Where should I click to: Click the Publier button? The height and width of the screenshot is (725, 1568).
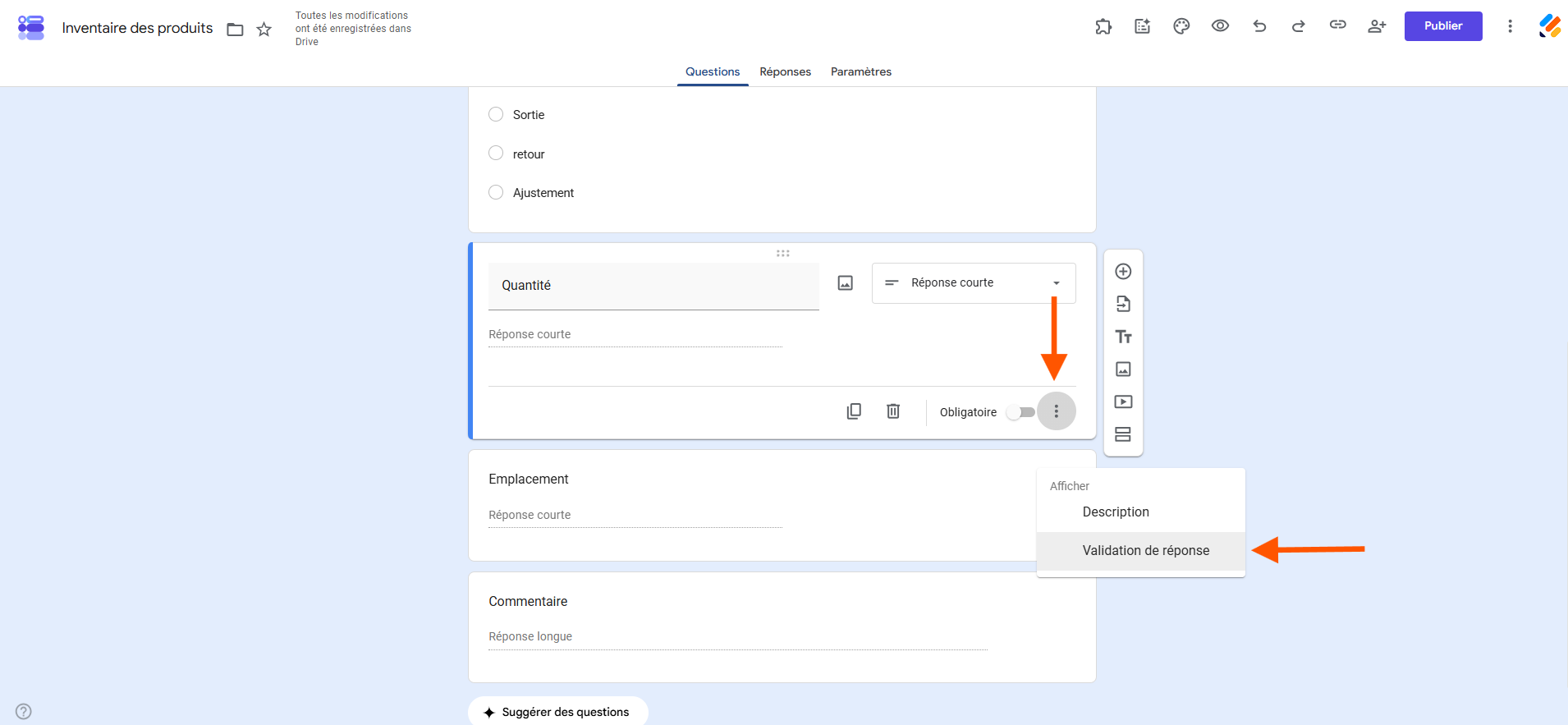1443,26
